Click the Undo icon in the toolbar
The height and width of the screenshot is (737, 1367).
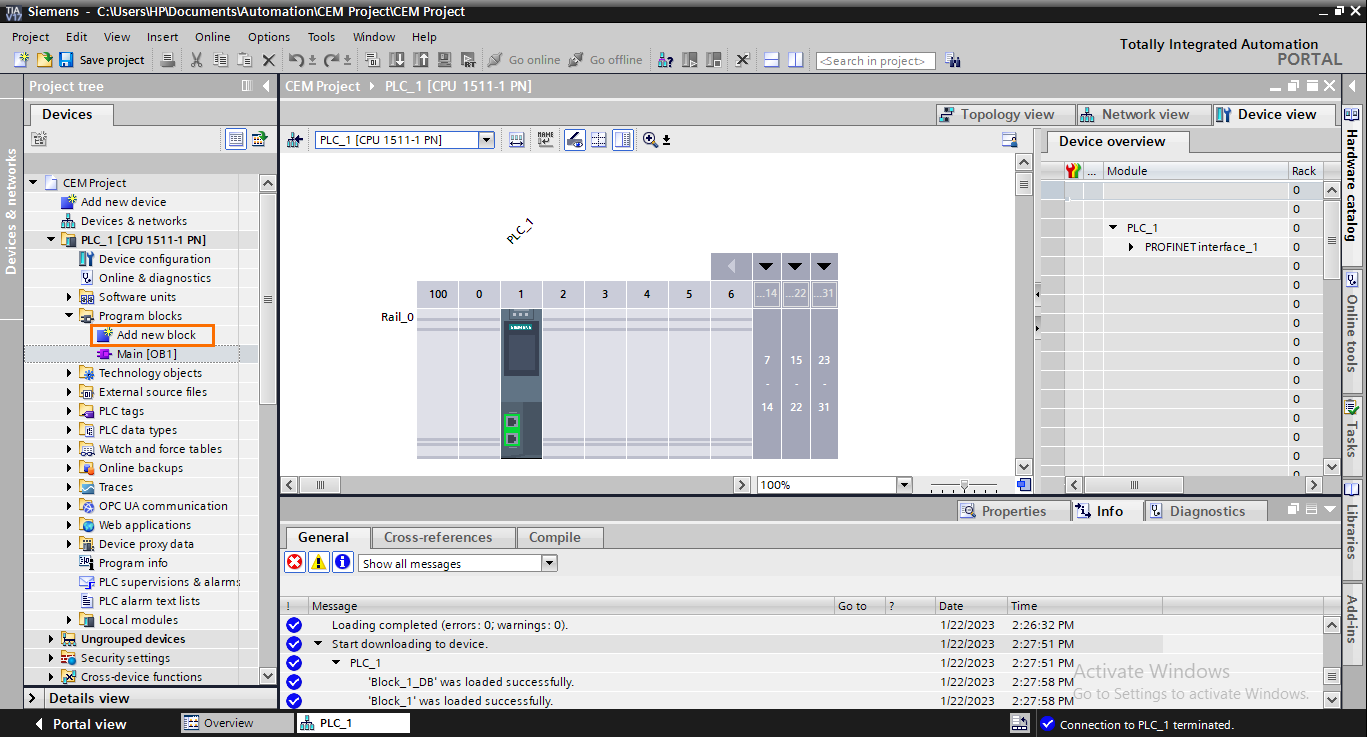(296, 60)
